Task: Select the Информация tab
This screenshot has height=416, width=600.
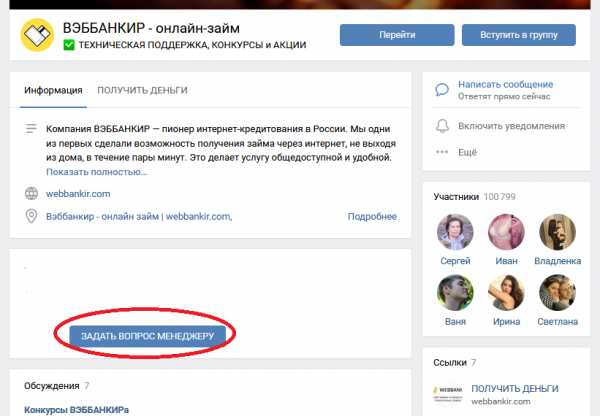Action: pyautogui.click(x=53, y=90)
